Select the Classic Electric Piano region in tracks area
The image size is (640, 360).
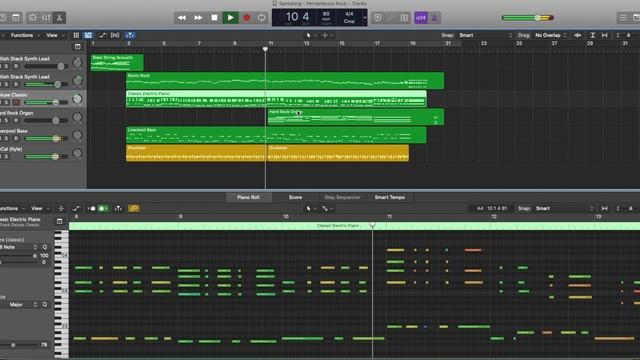click(x=276, y=99)
